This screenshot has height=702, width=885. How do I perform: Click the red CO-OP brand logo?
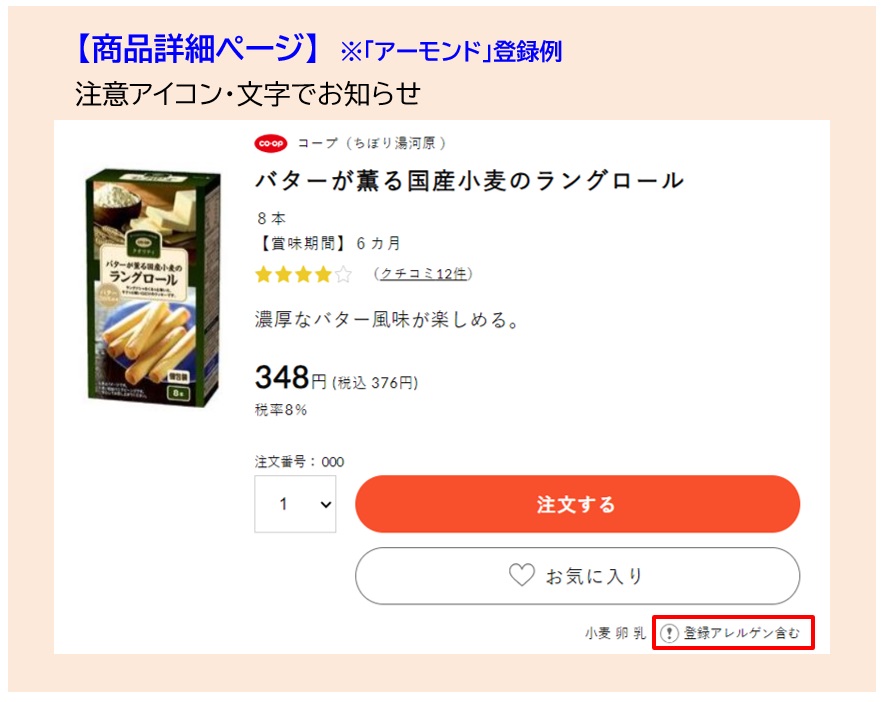coord(270,143)
